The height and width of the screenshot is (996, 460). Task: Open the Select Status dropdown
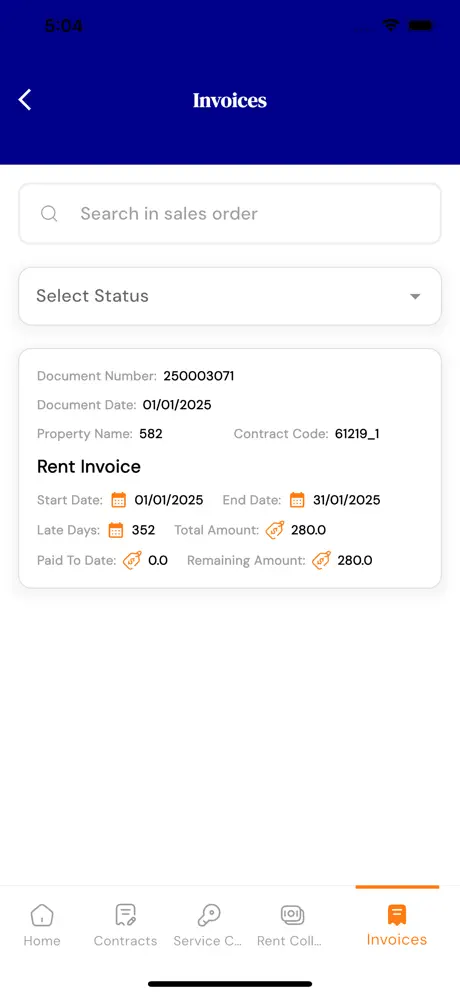point(230,296)
